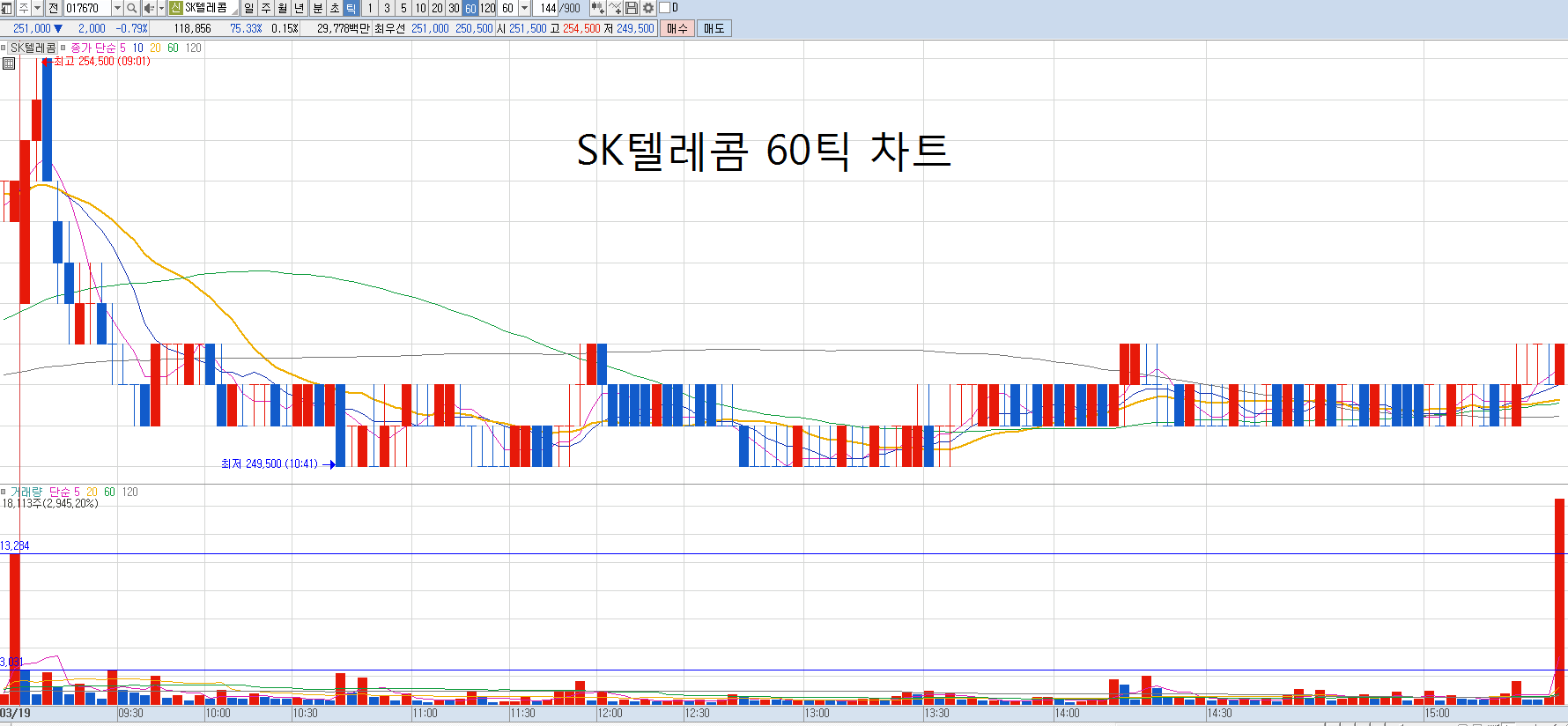Select the highlighted interval 60 button
This screenshot has width=1568, height=726.
[470, 8]
